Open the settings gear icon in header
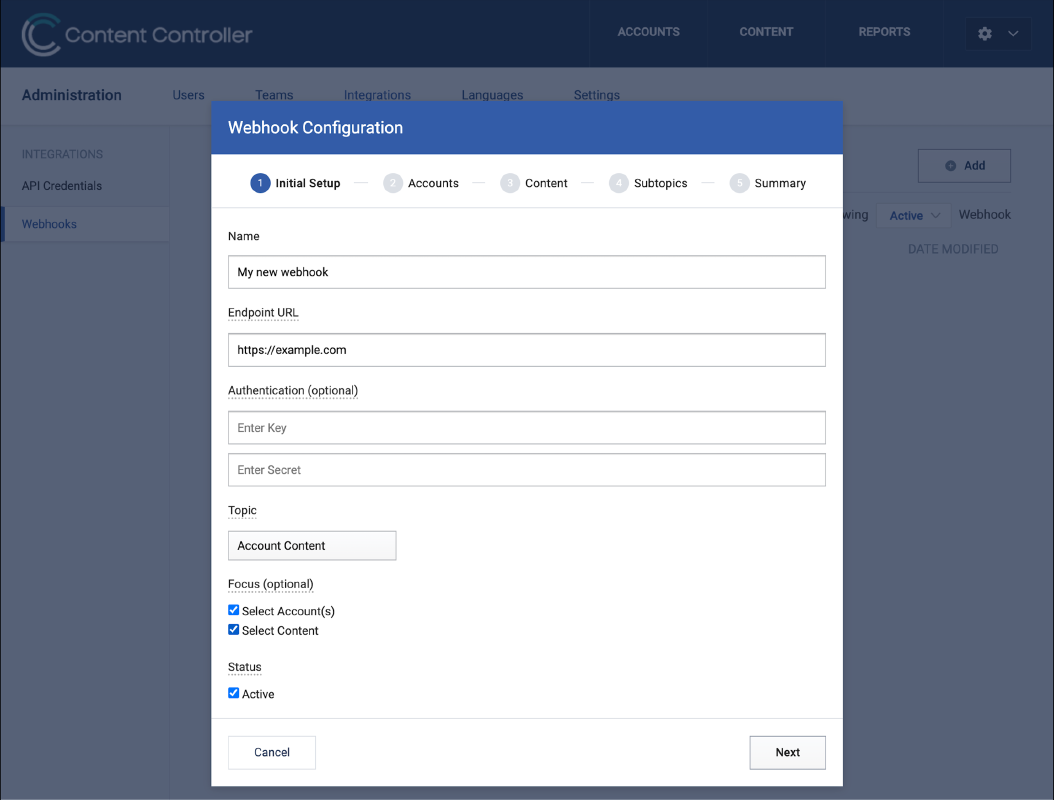Screen dimensions: 1054x800 coord(985,34)
